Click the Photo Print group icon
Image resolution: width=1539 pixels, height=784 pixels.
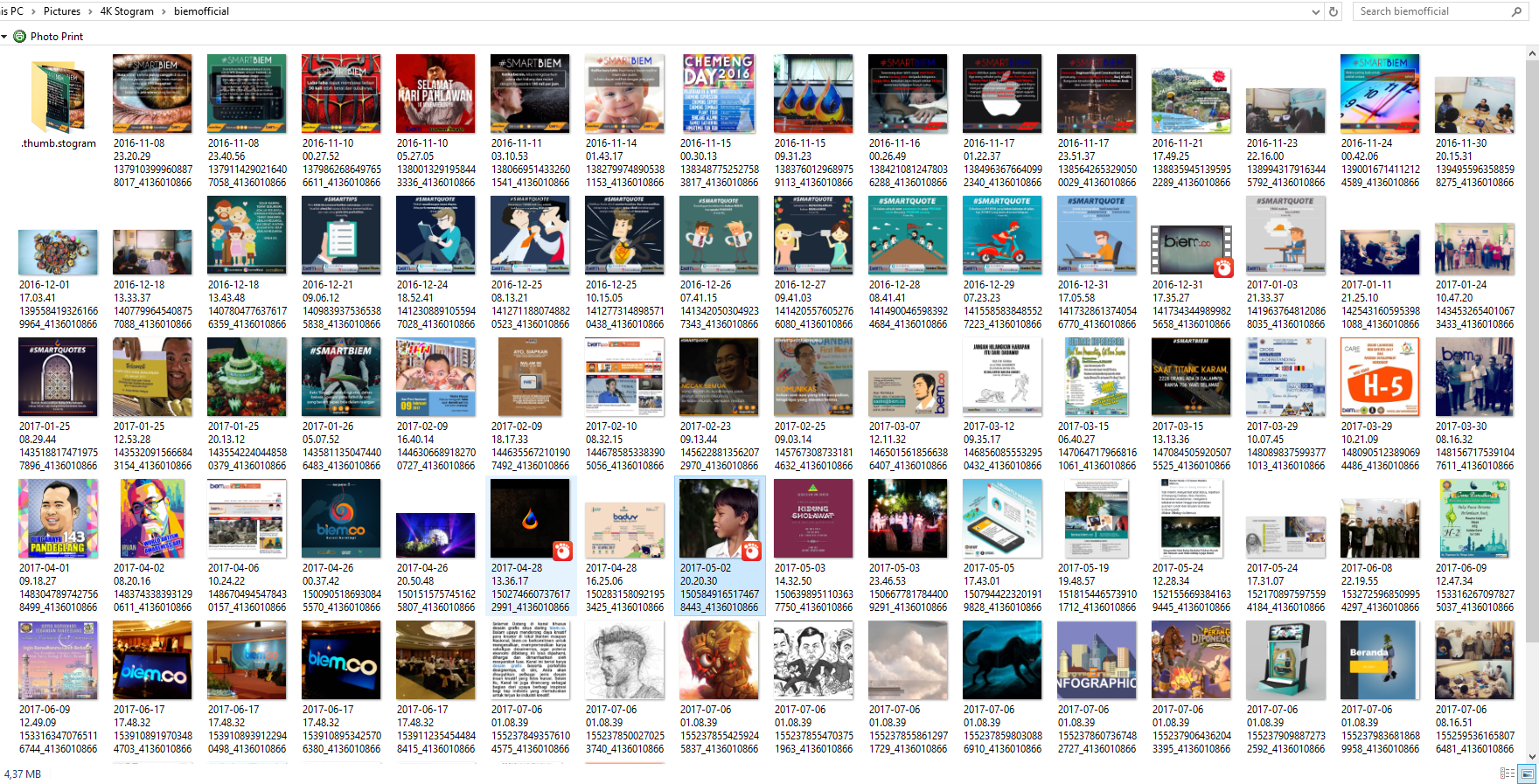point(19,37)
